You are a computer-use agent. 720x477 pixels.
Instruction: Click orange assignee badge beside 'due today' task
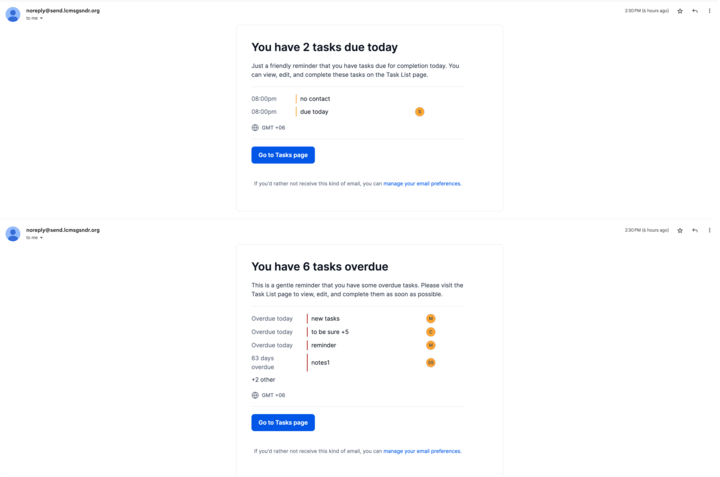pos(420,112)
